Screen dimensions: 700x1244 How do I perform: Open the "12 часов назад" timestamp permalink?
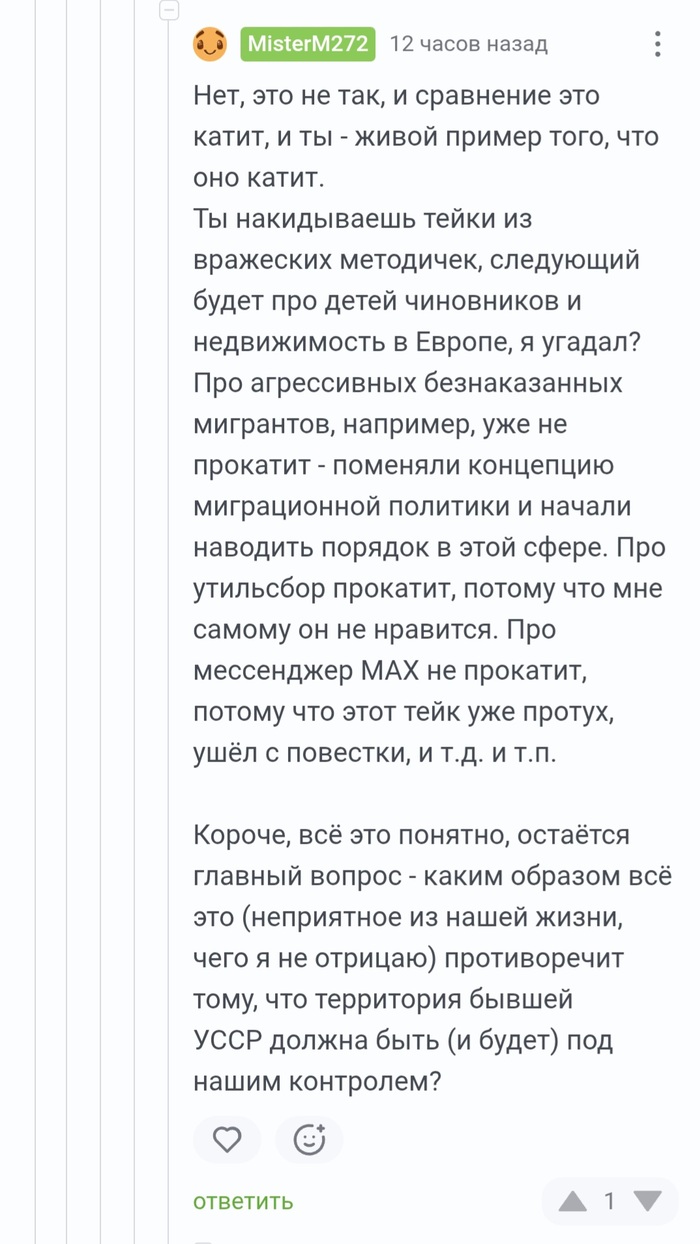click(468, 44)
